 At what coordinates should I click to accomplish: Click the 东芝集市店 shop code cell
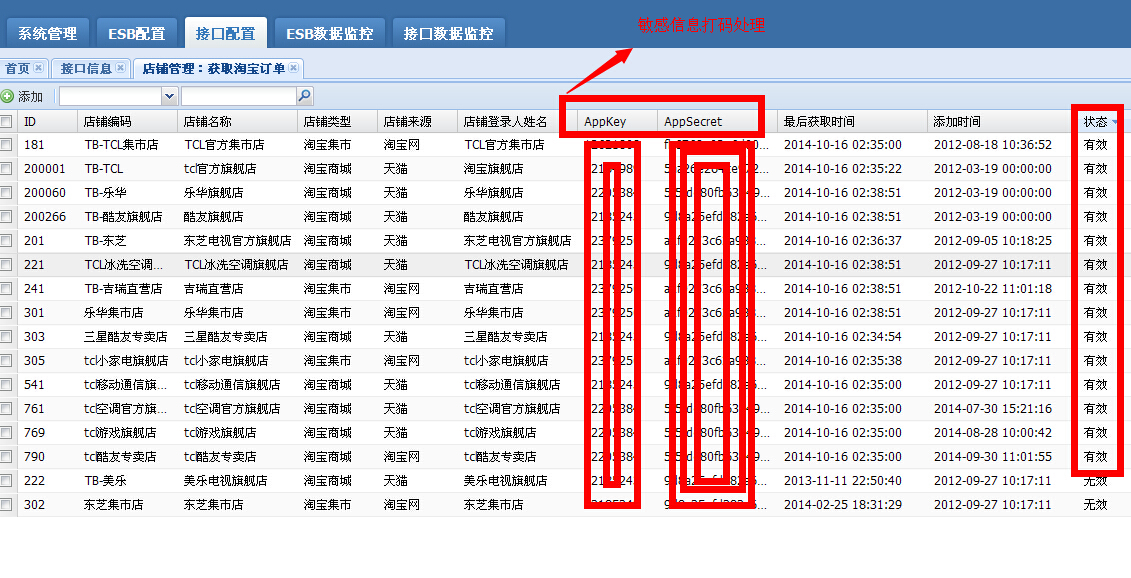click(x=113, y=504)
